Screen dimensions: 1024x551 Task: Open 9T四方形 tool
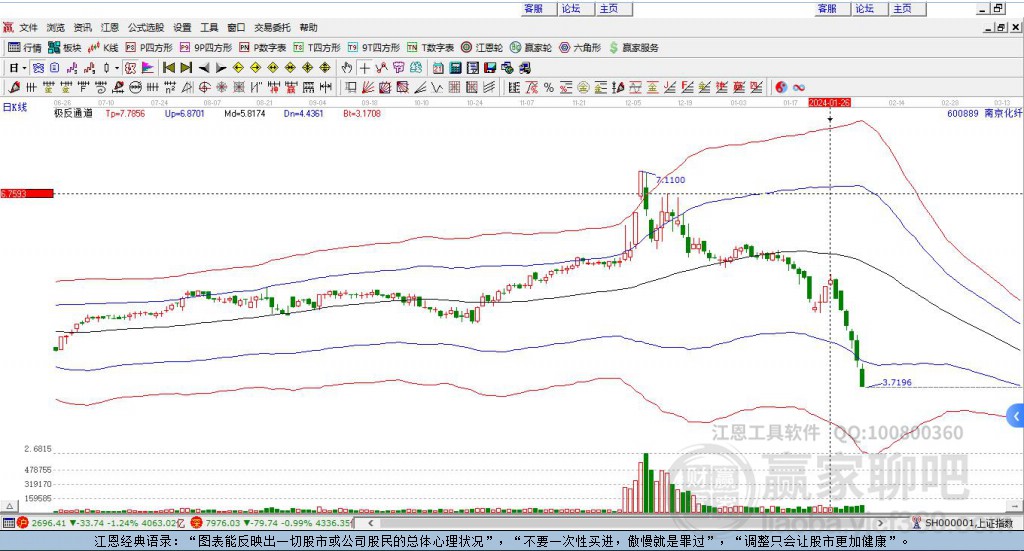pos(374,48)
